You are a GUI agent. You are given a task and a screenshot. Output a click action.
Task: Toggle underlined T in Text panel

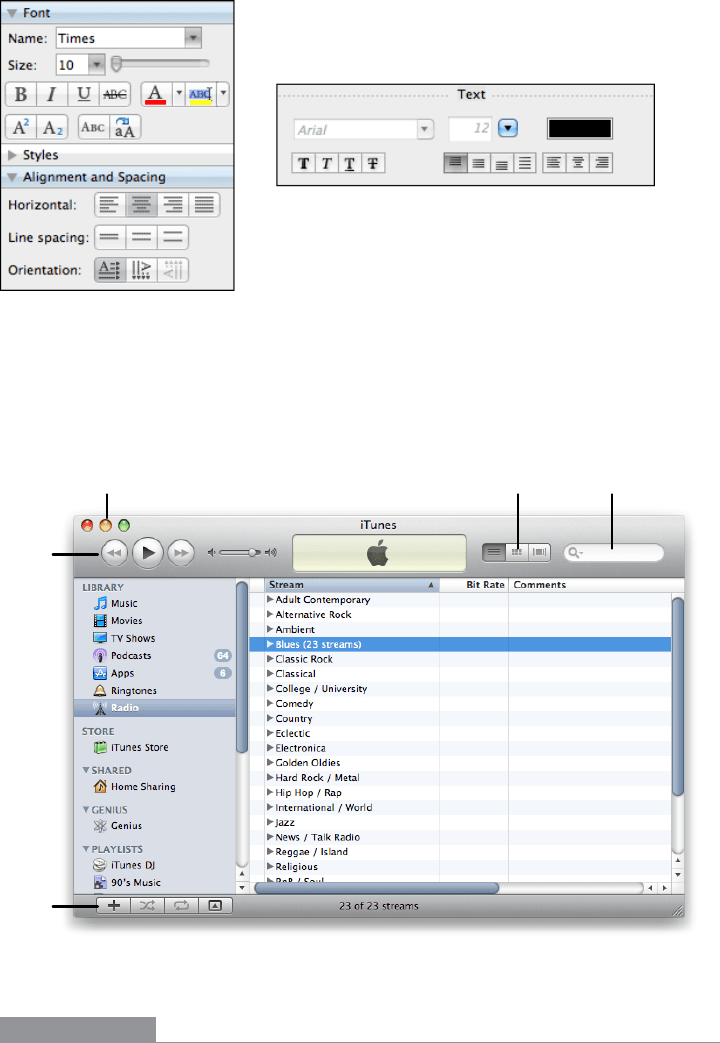tap(350, 163)
